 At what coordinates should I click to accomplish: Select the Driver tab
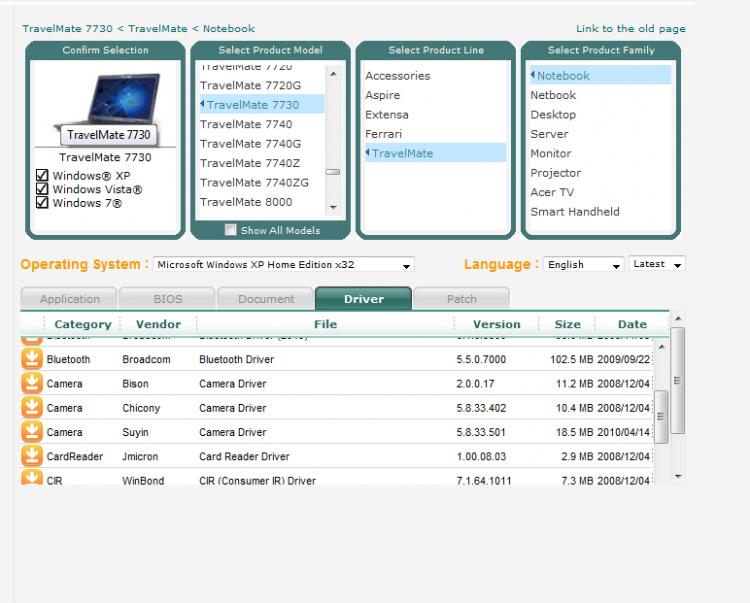click(x=364, y=299)
